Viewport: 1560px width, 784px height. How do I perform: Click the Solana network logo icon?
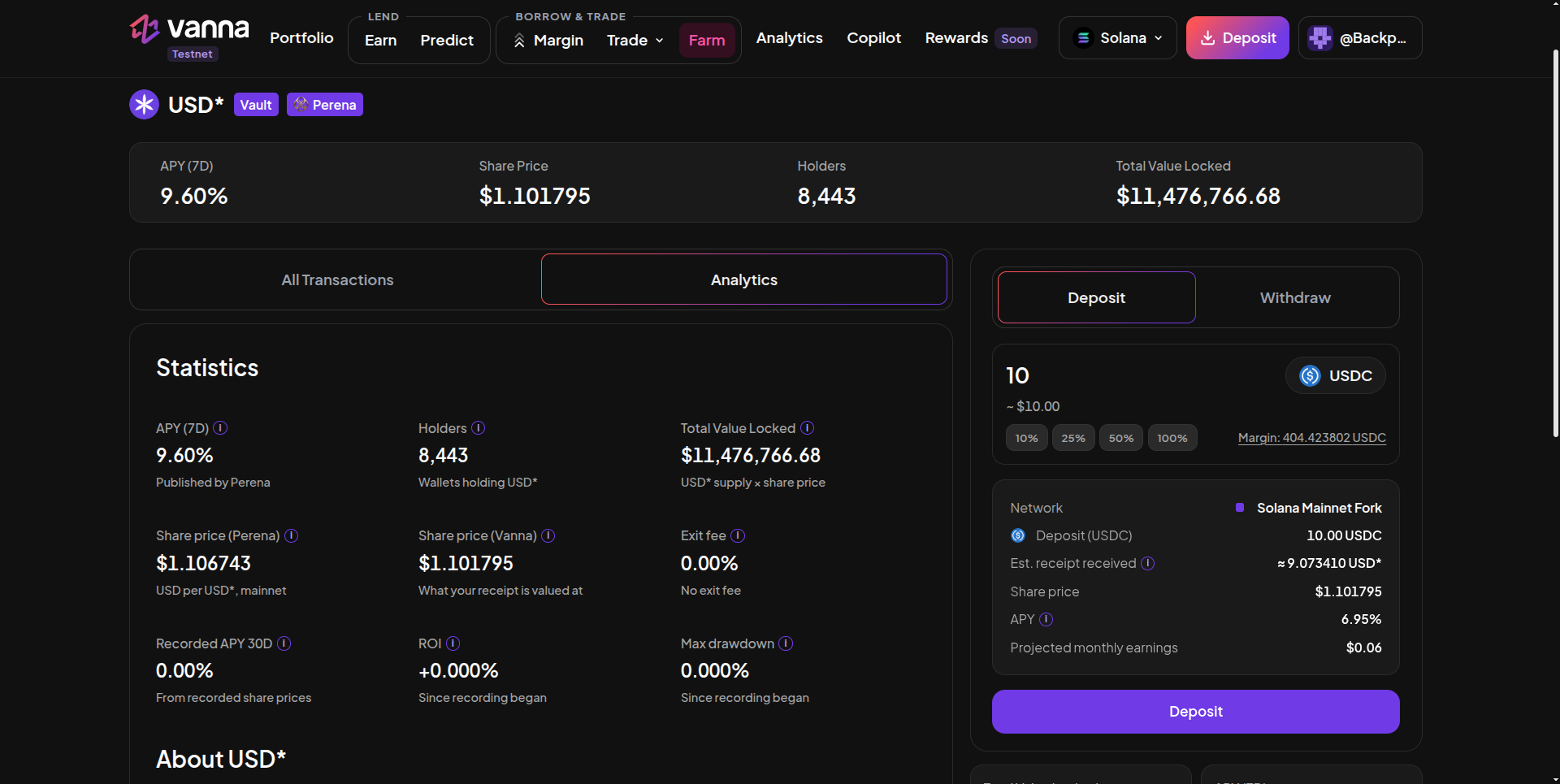pos(1083,38)
